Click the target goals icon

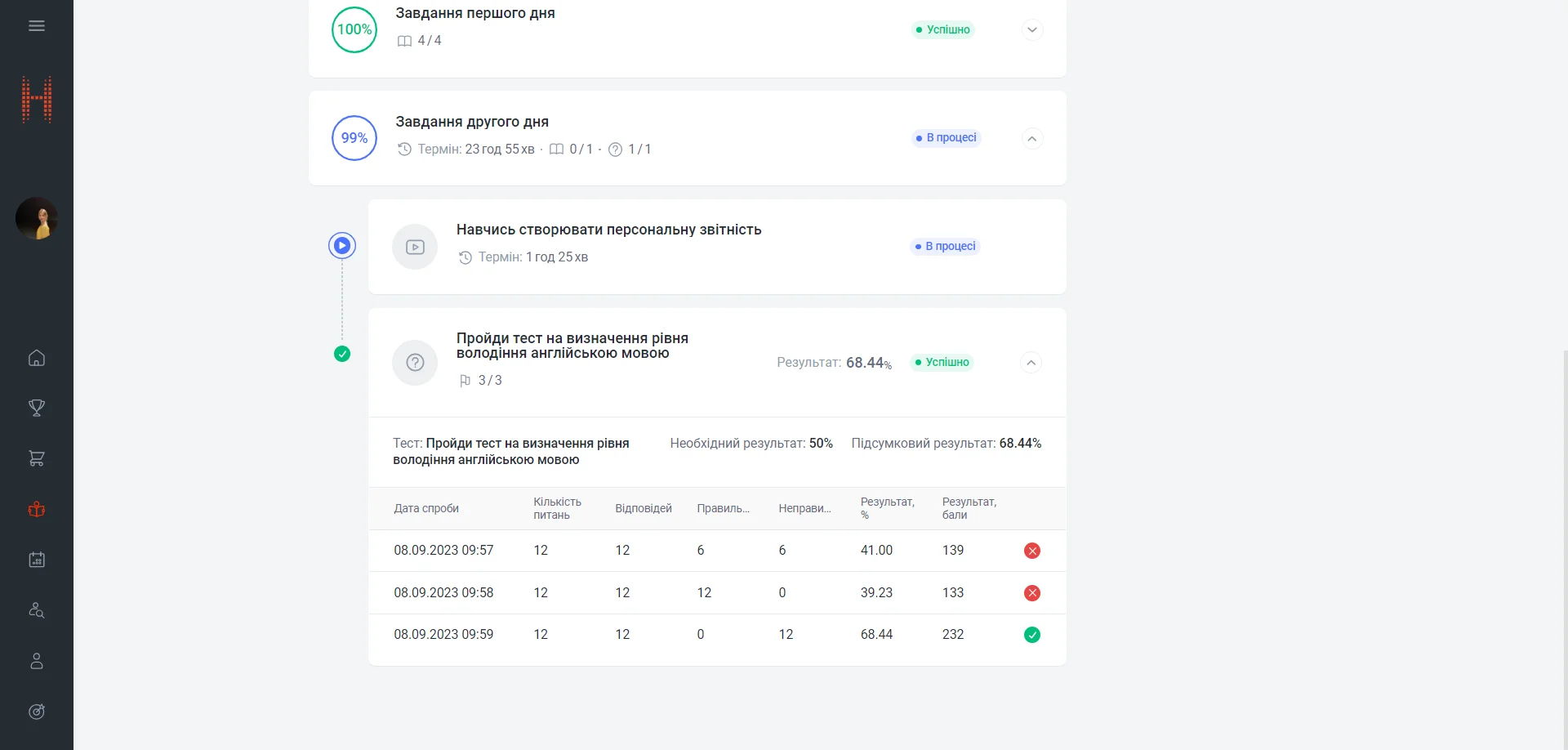(37, 712)
